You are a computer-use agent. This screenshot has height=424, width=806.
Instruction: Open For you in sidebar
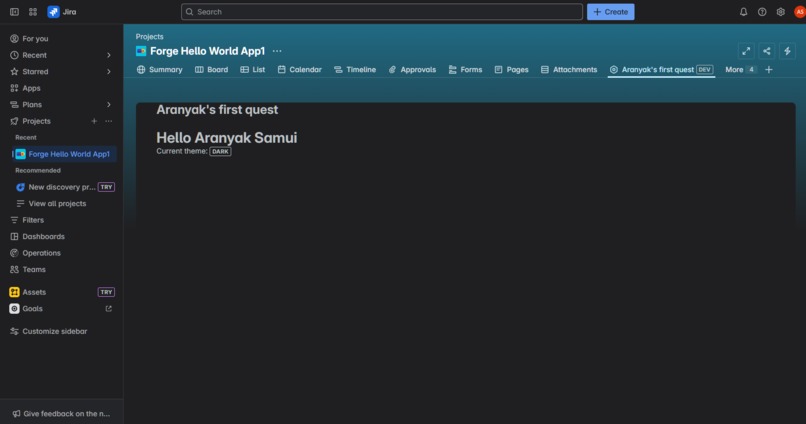(62, 39)
